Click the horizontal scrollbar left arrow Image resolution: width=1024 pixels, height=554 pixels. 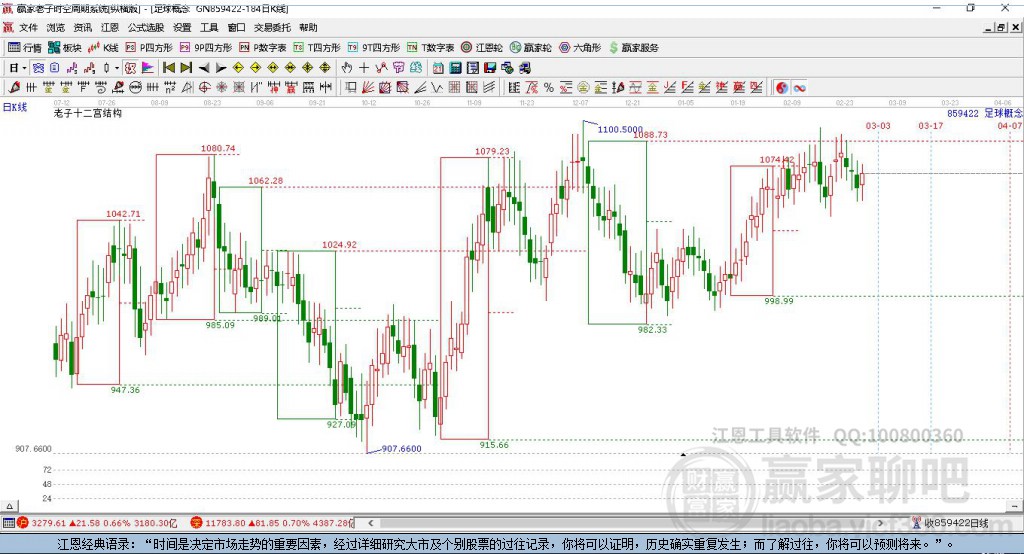pos(370,523)
